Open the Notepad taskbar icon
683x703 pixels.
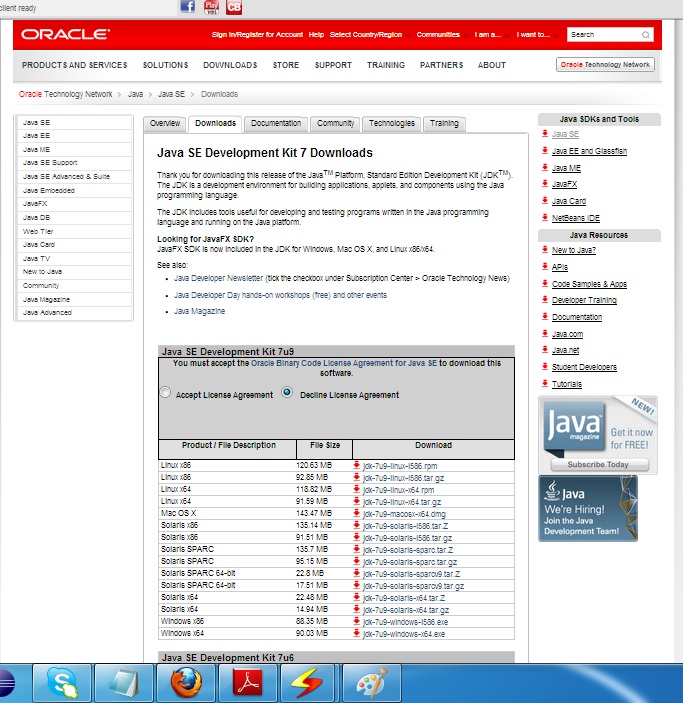coord(124,682)
